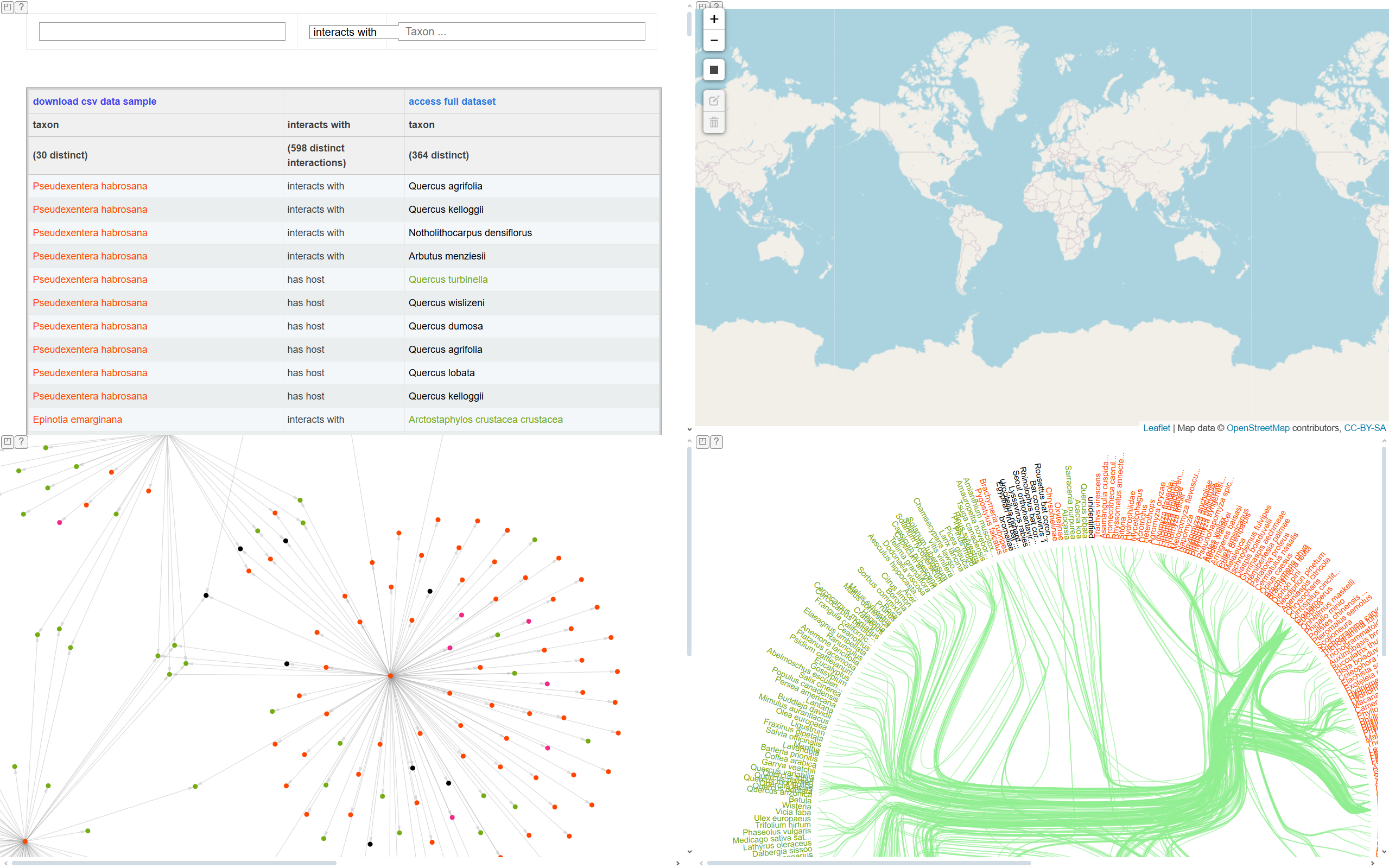Open the OpenStreetMap attribution link

click(x=1258, y=428)
